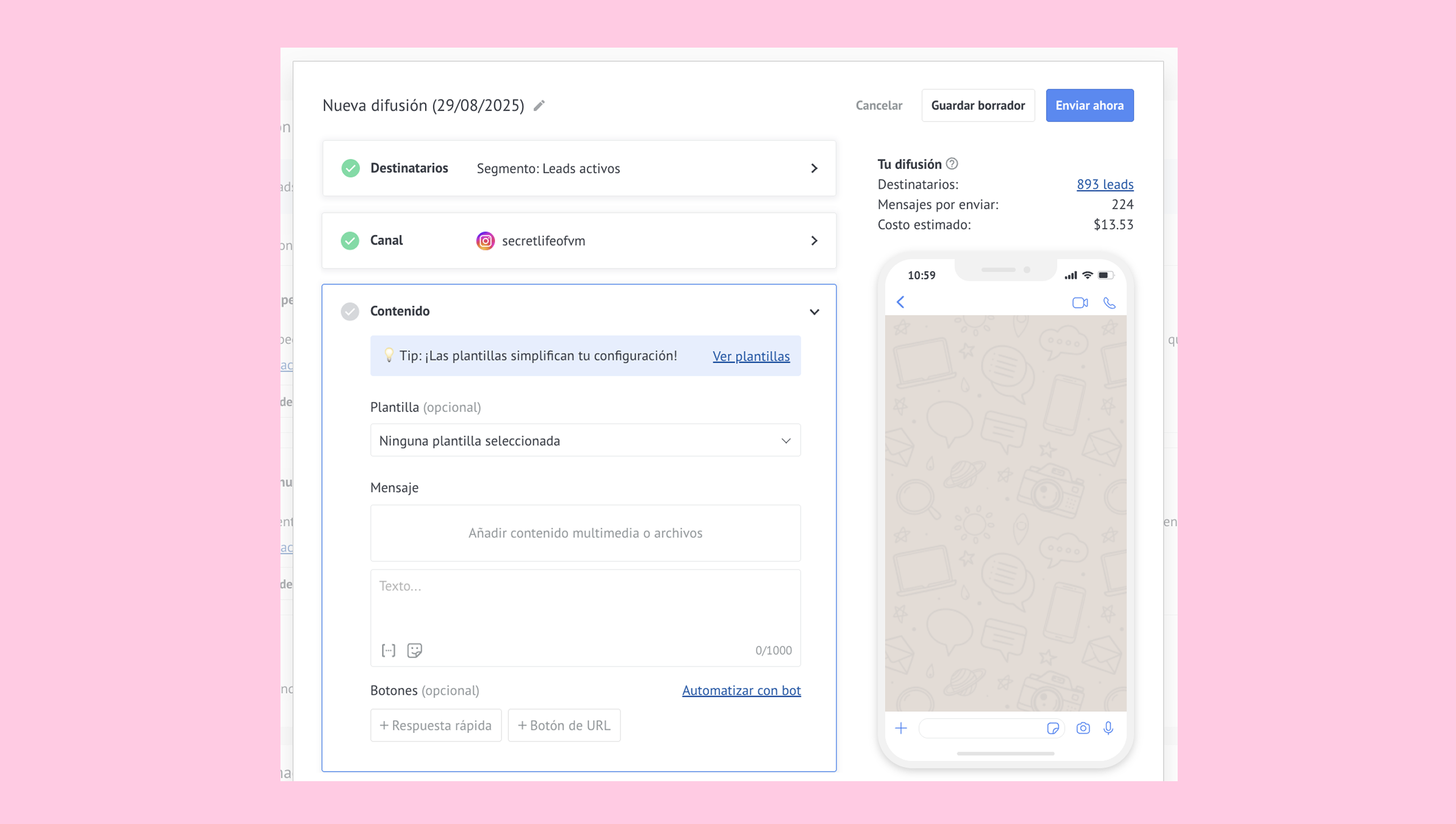The width and height of the screenshot is (1456, 824).
Task: Click the help icon next to Tu difusión
Action: [x=952, y=164]
